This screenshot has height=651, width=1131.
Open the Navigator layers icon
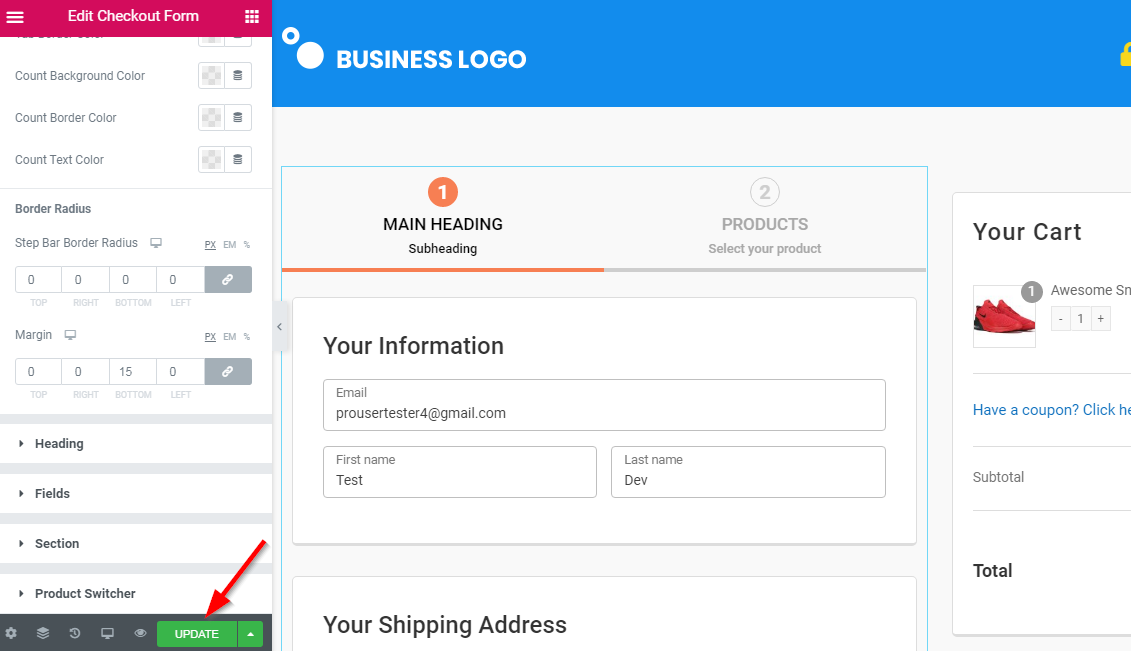(x=43, y=634)
